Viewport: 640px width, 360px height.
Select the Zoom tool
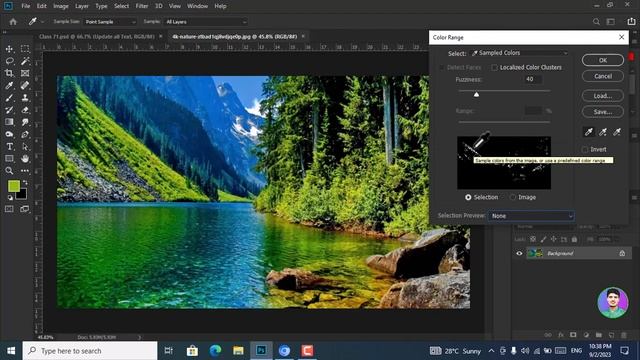pos(9,171)
